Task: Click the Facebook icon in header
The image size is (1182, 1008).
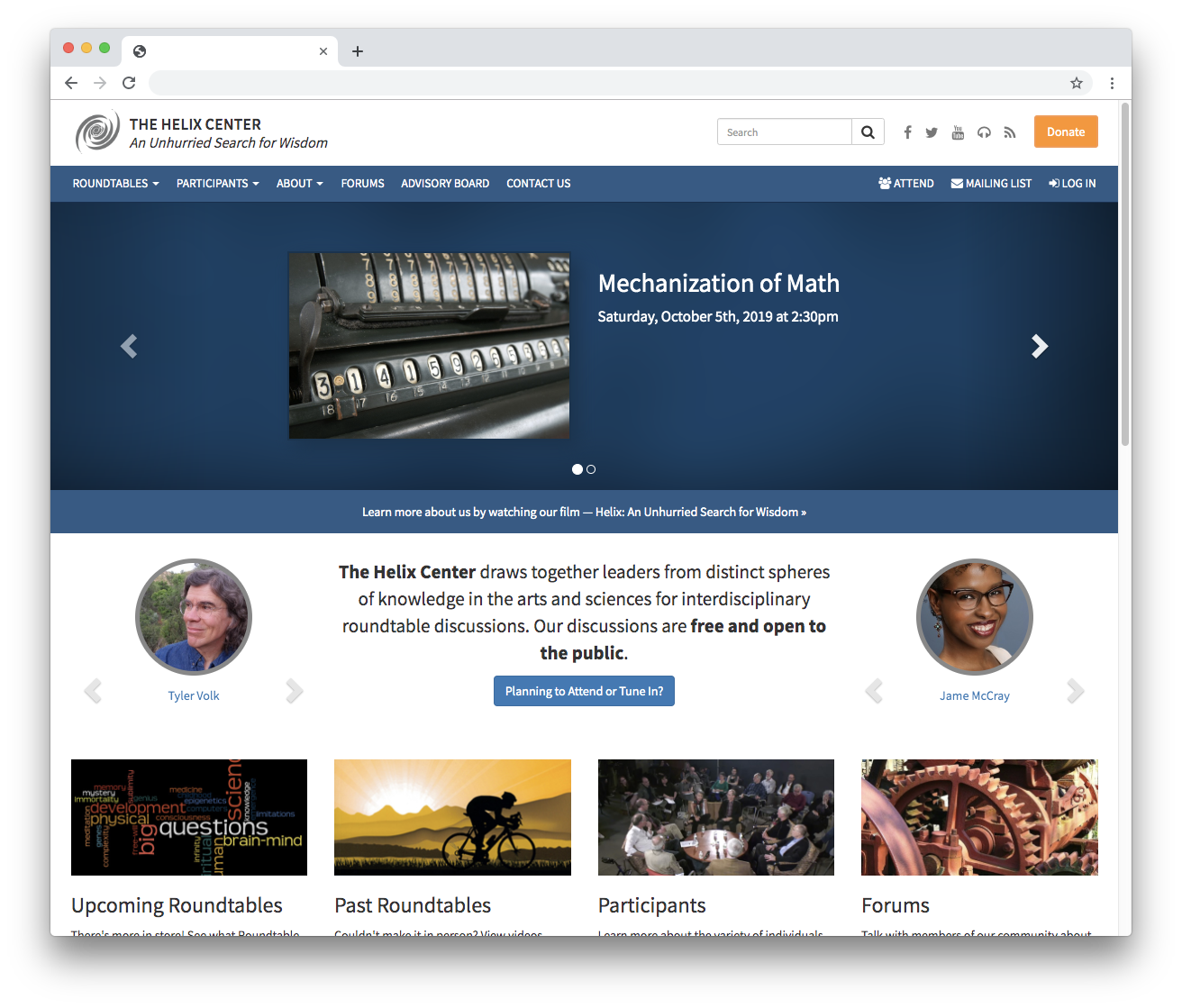Action: pyautogui.click(x=907, y=132)
